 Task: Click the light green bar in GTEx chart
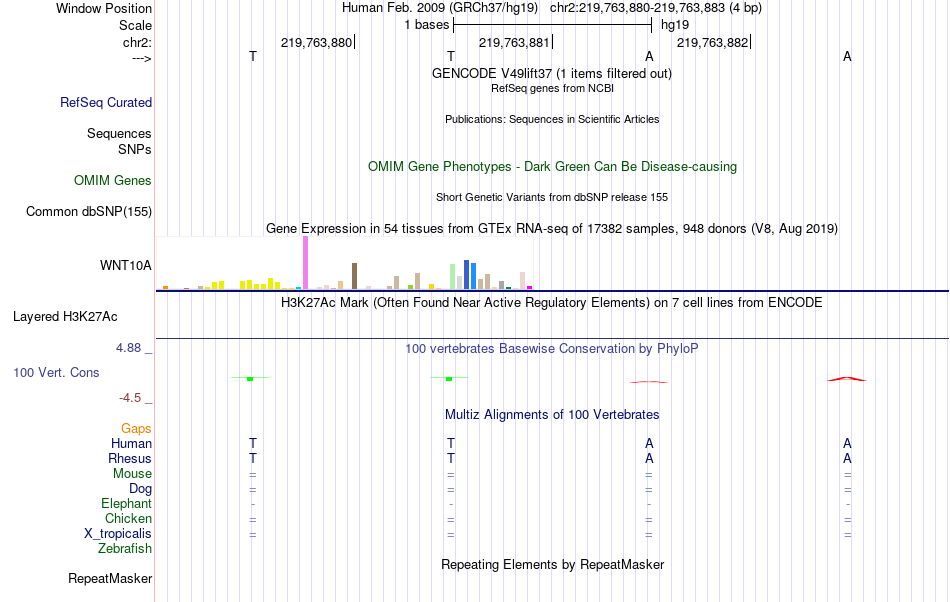click(x=453, y=277)
